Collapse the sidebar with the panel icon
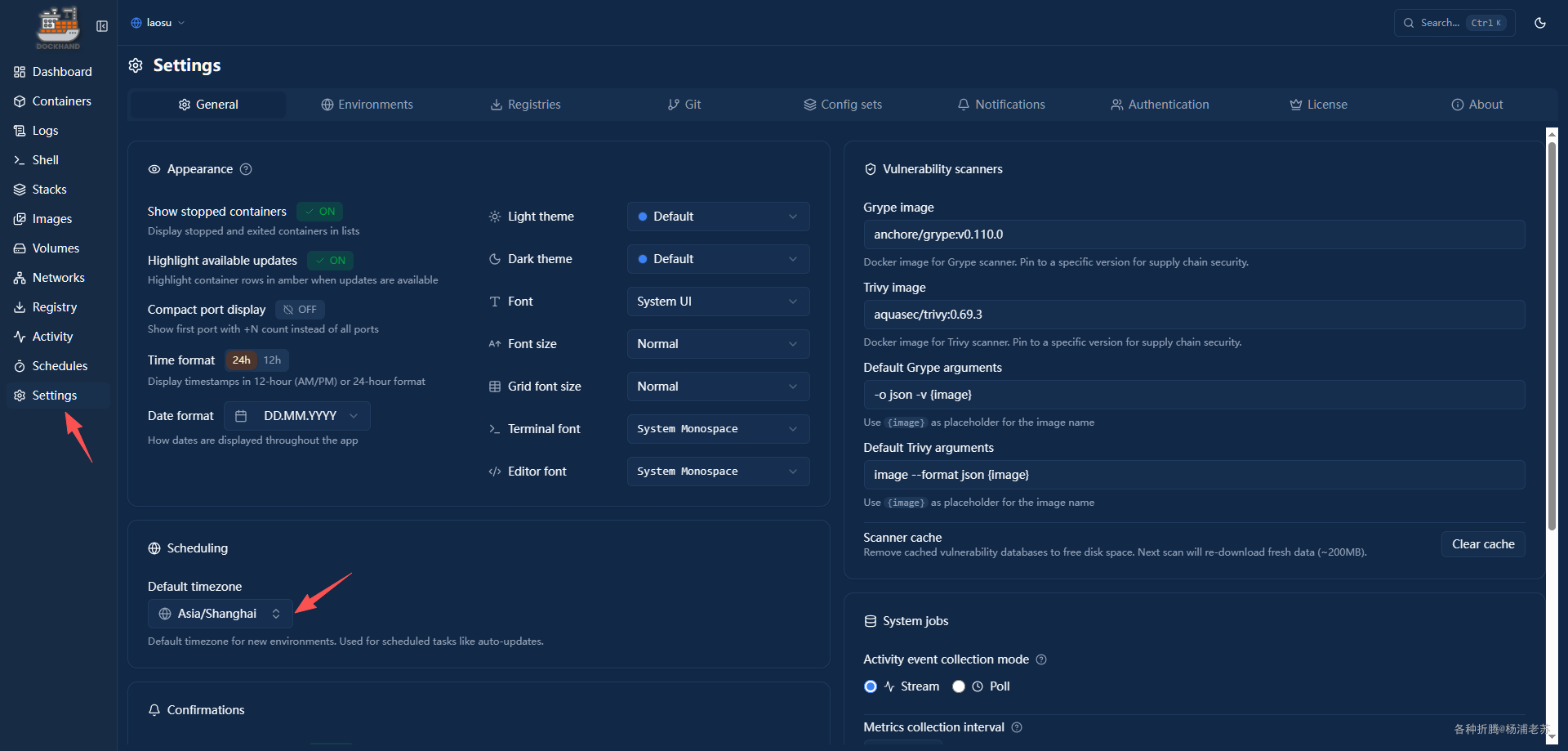This screenshot has height=751, width=1568. pos(102,26)
